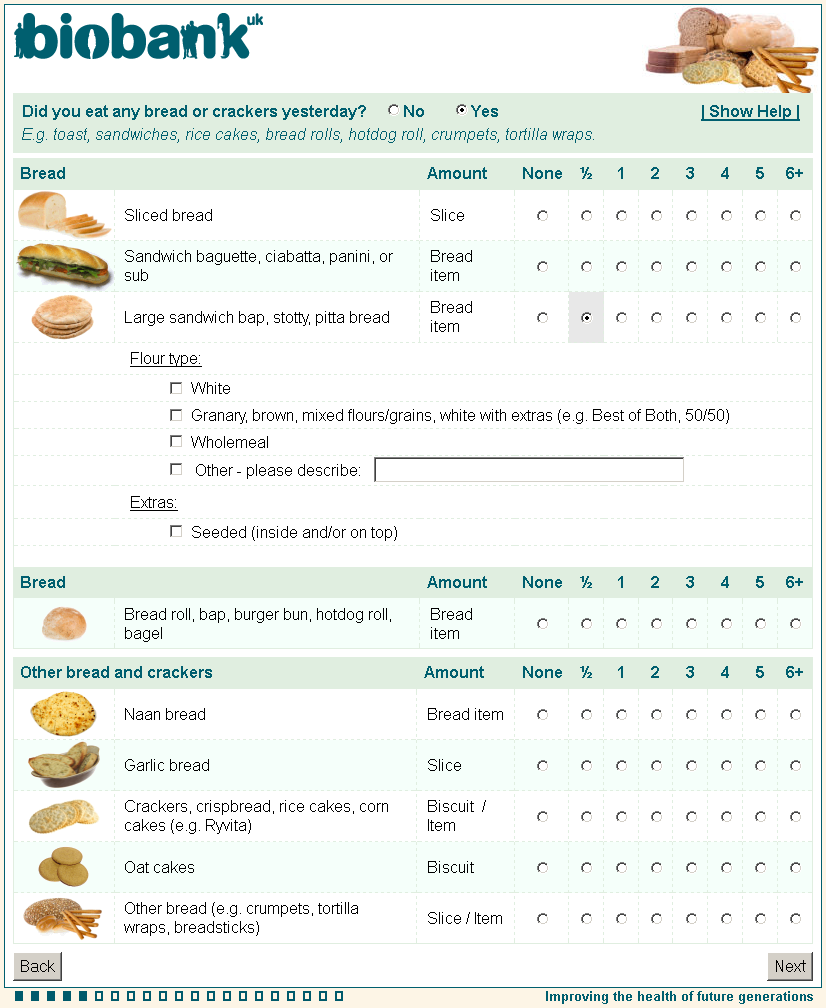The width and height of the screenshot is (826, 1008).
Task: Click the oat cakes picture
Action: pyautogui.click(x=63, y=867)
